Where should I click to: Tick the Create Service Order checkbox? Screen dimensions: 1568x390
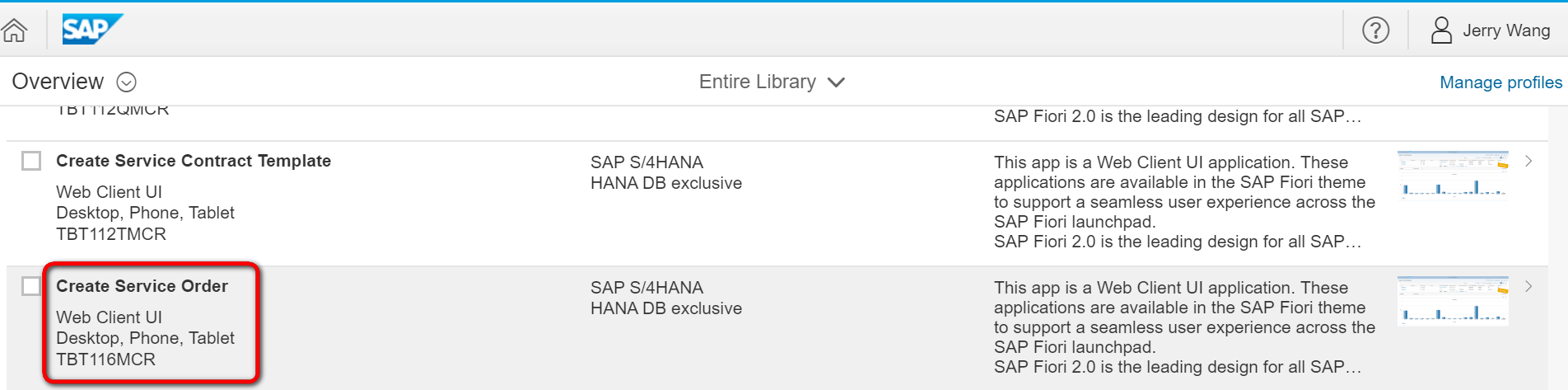(31, 286)
